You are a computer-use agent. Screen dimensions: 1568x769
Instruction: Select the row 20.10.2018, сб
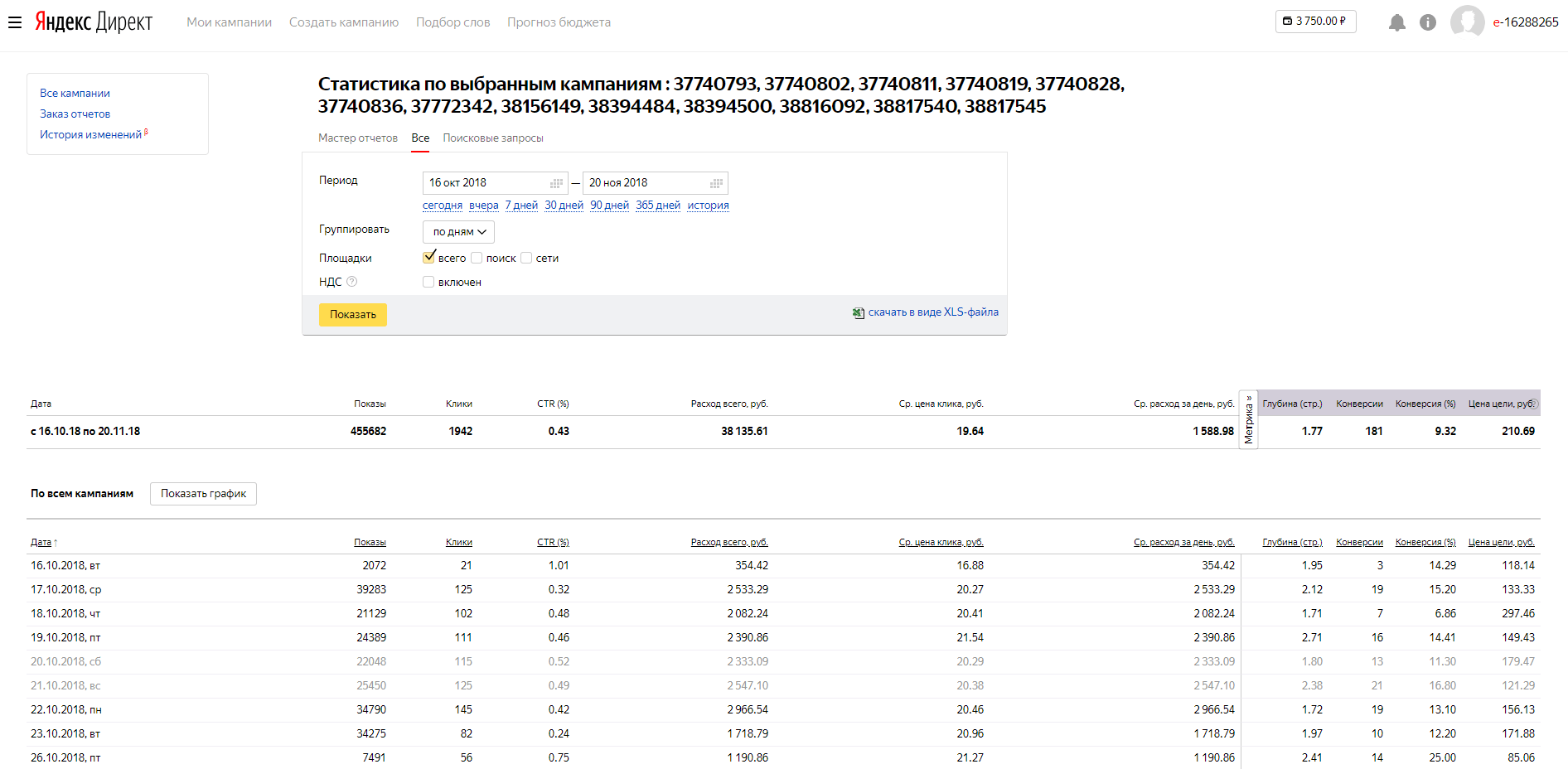tap(783, 662)
